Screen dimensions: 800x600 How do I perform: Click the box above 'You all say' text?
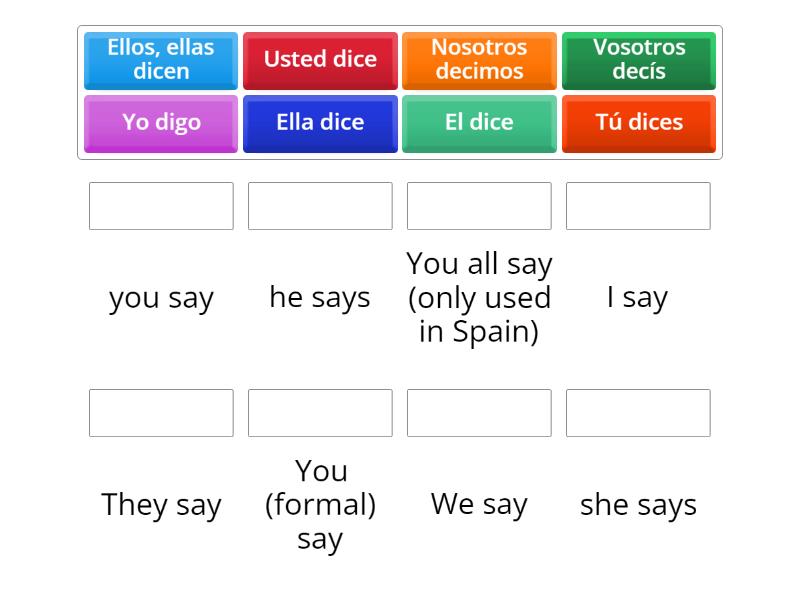click(x=479, y=206)
